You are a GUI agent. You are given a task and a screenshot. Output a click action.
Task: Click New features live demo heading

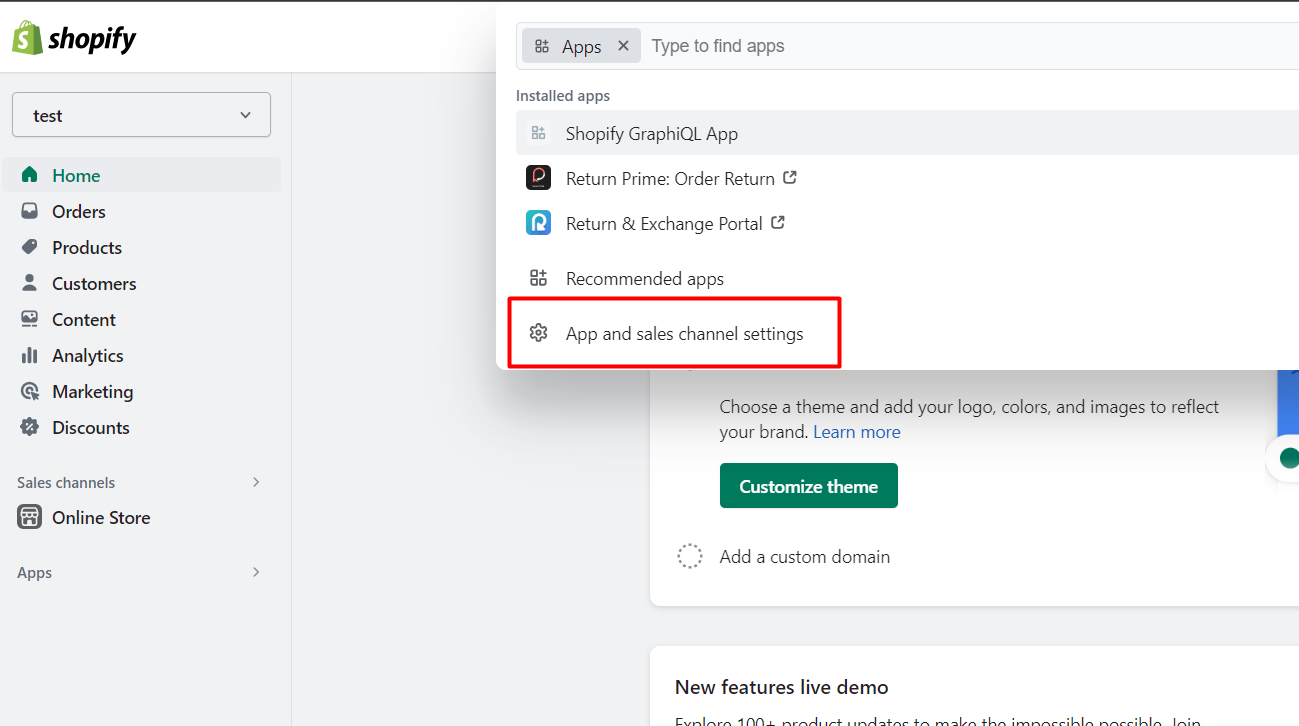[x=782, y=687]
